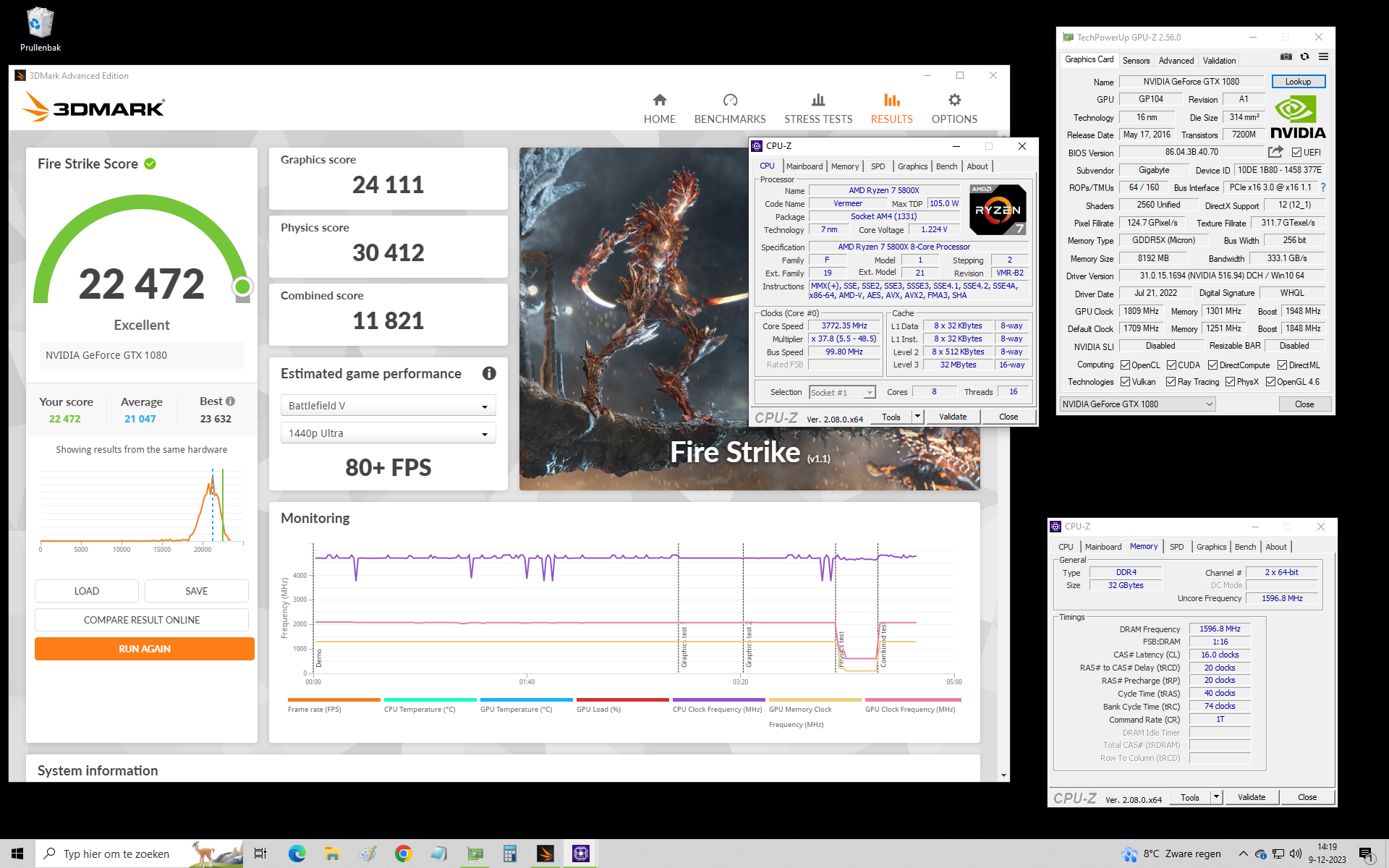This screenshot has height=868, width=1389.
Task: Toggle the OpenCL checkbox in GPU-Z
Action: 1126,365
